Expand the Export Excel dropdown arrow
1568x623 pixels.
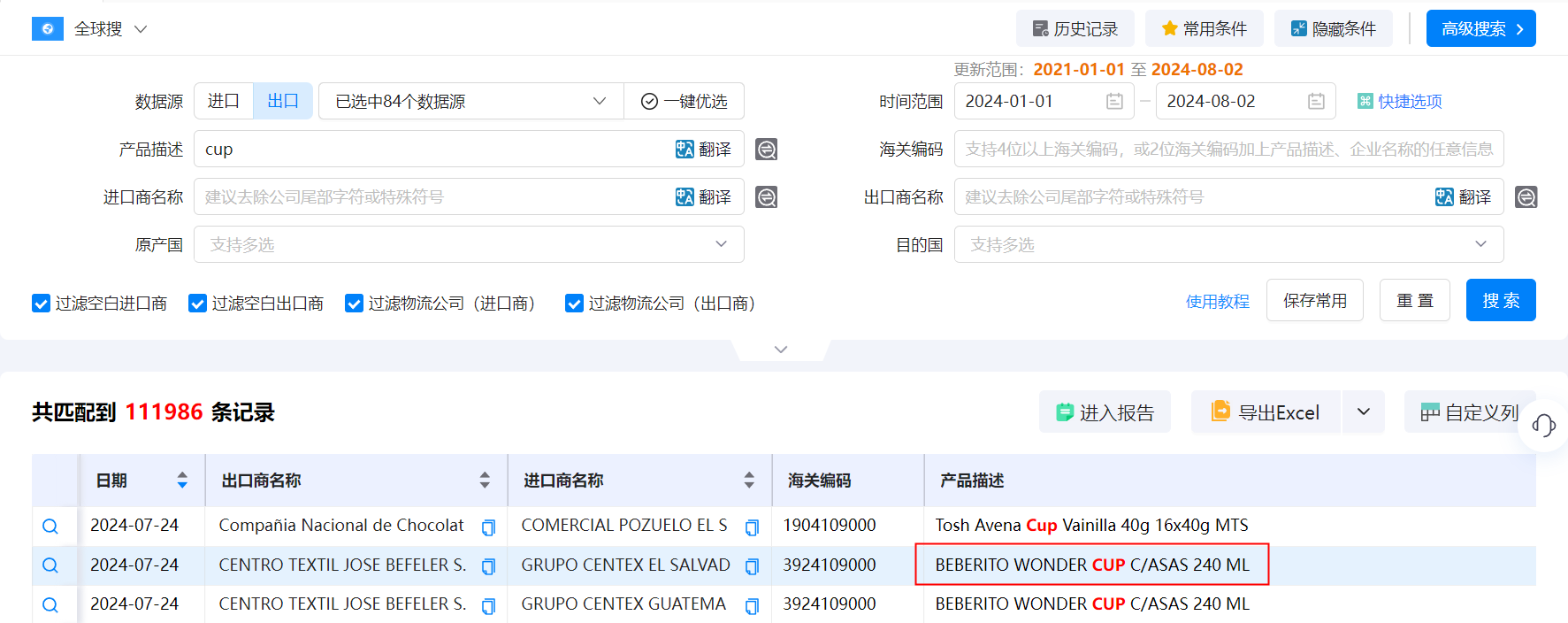tap(1363, 412)
